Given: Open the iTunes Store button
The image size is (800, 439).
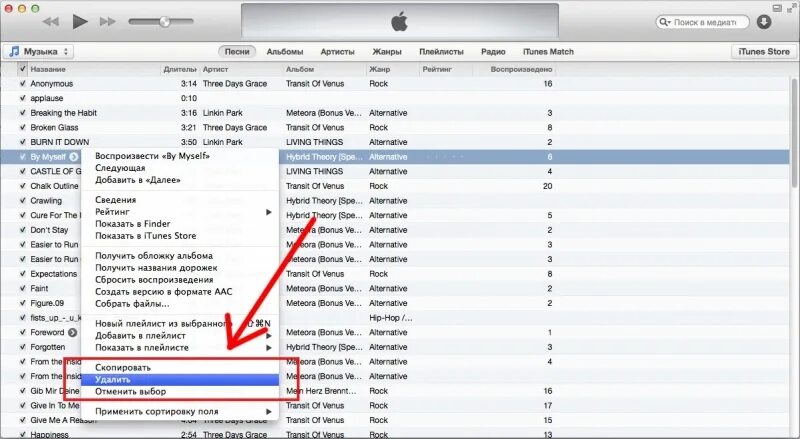Looking at the screenshot, I should click(x=763, y=52).
